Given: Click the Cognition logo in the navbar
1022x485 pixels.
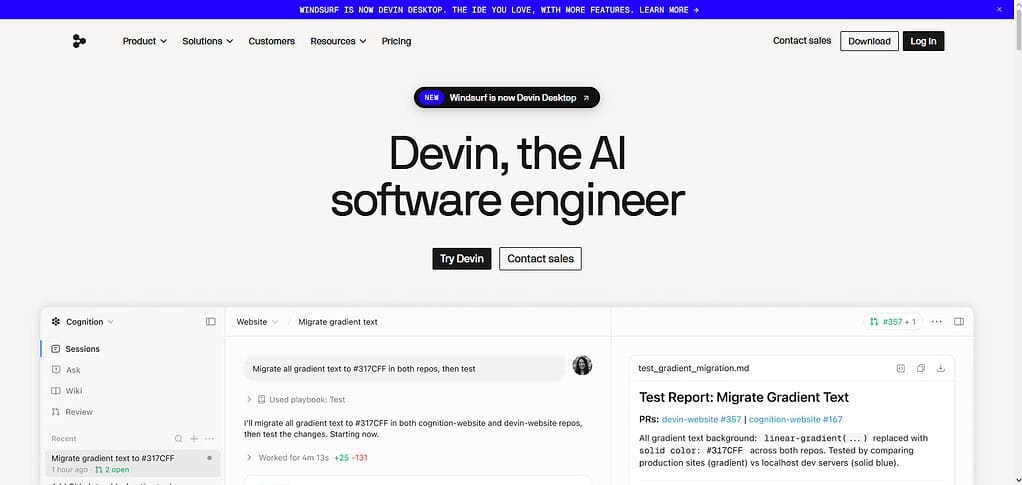Looking at the screenshot, I should point(79,41).
